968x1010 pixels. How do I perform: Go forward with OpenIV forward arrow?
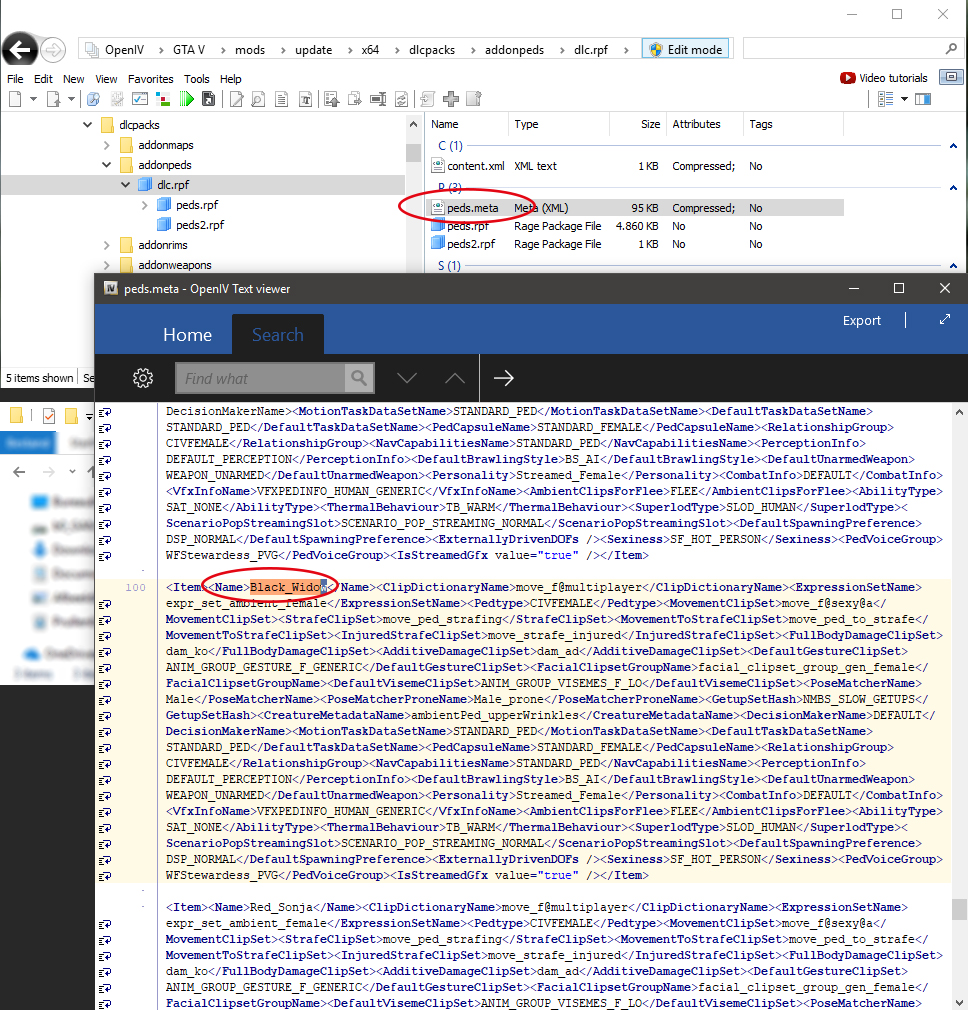click(53, 50)
